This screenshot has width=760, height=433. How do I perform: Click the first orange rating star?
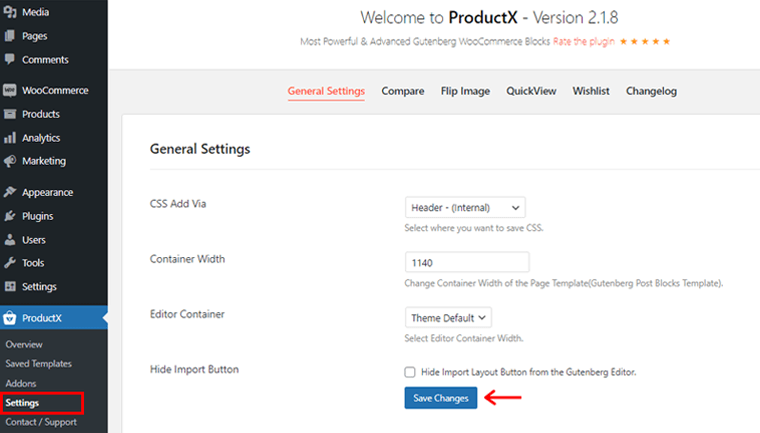[623, 42]
